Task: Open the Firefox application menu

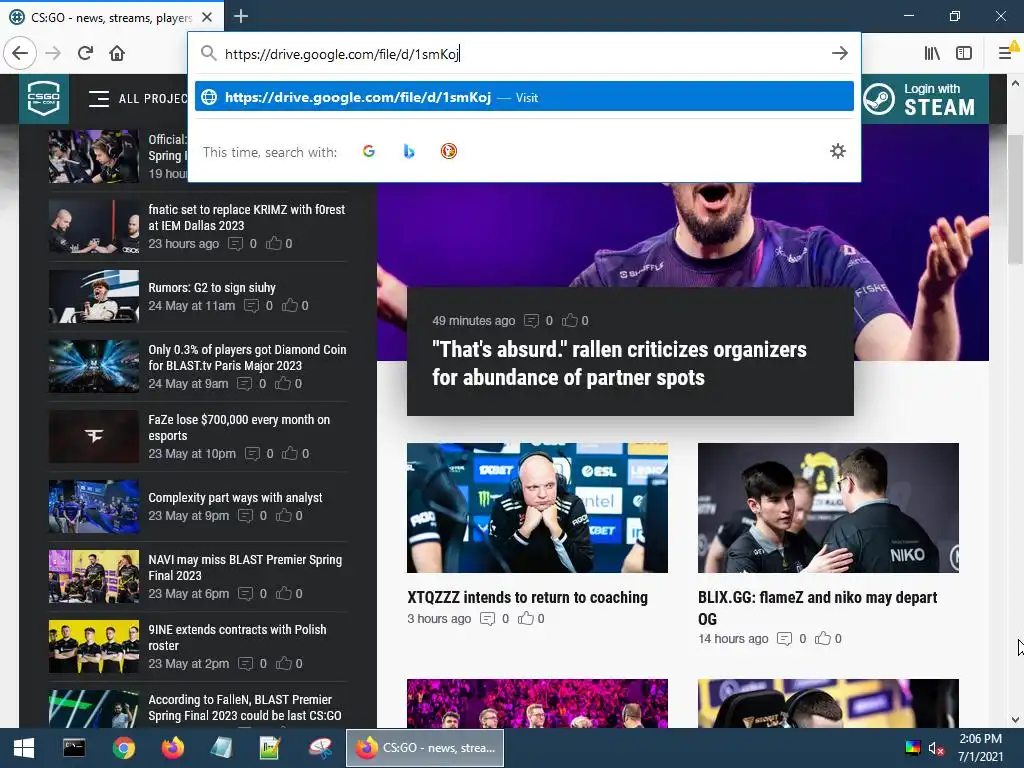Action: click(x=1006, y=53)
